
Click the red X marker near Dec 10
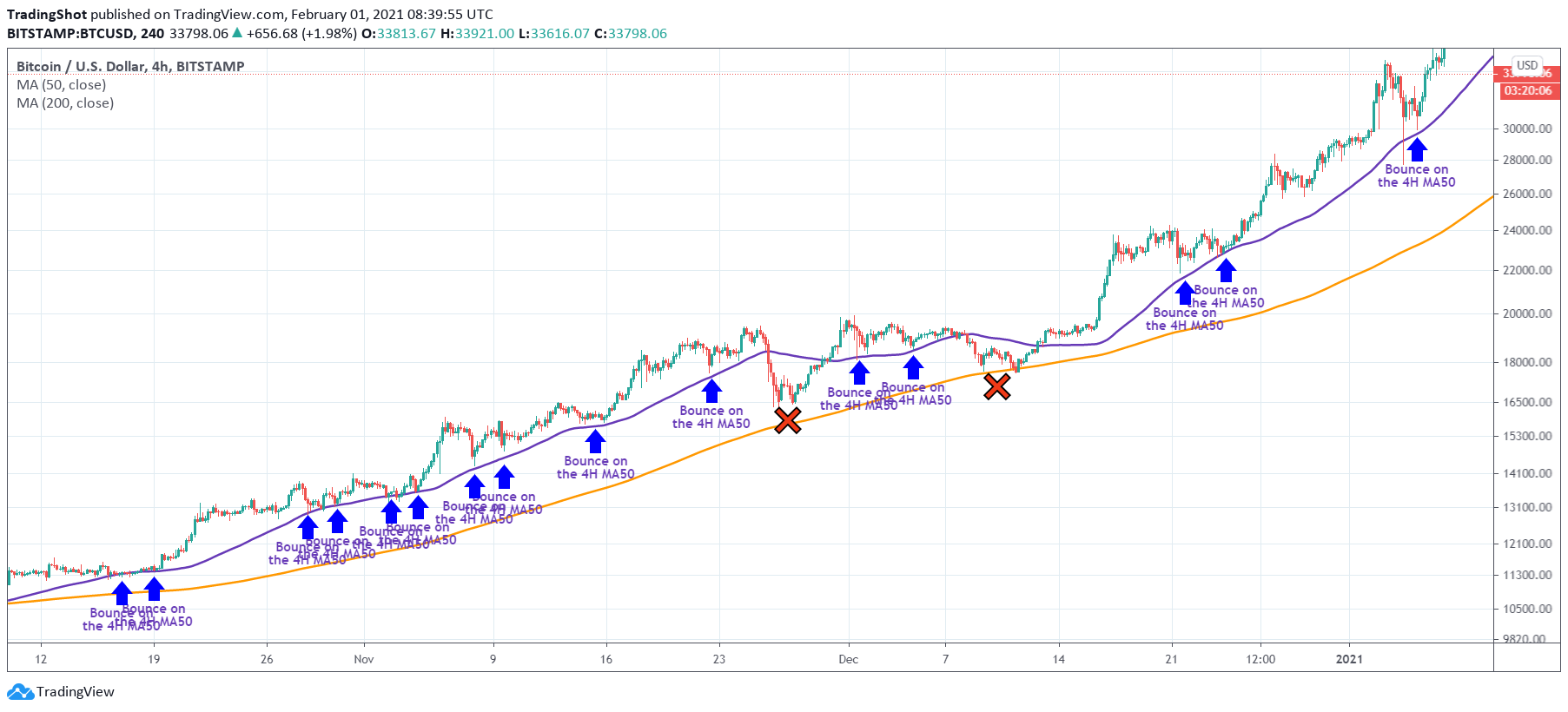point(996,386)
